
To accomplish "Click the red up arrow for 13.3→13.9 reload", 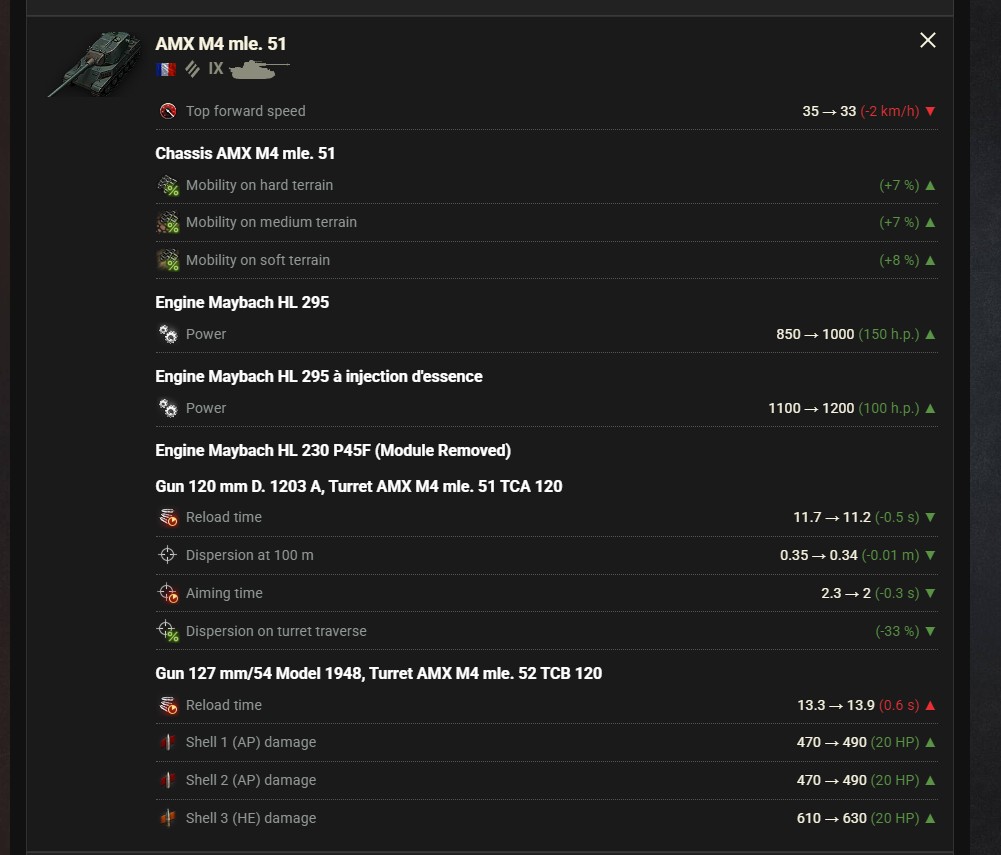I will [x=930, y=705].
